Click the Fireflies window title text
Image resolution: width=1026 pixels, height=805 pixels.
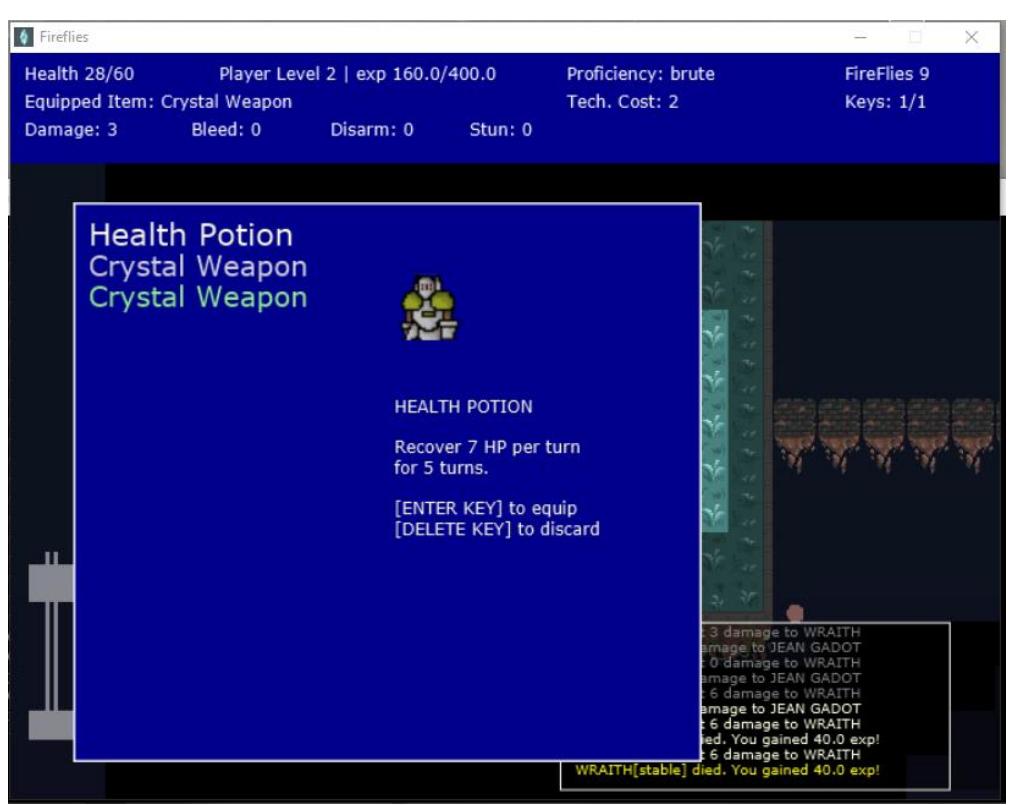pos(63,37)
